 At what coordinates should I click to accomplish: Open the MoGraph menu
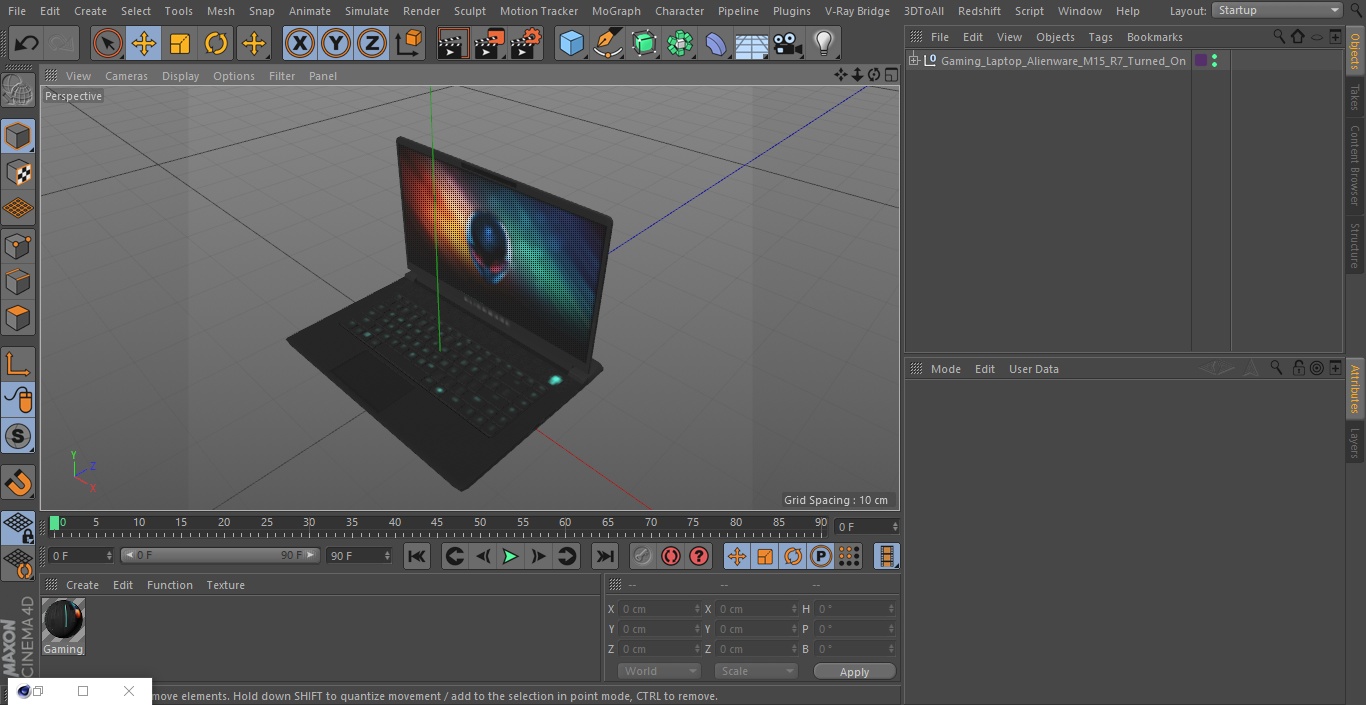(616, 10)
